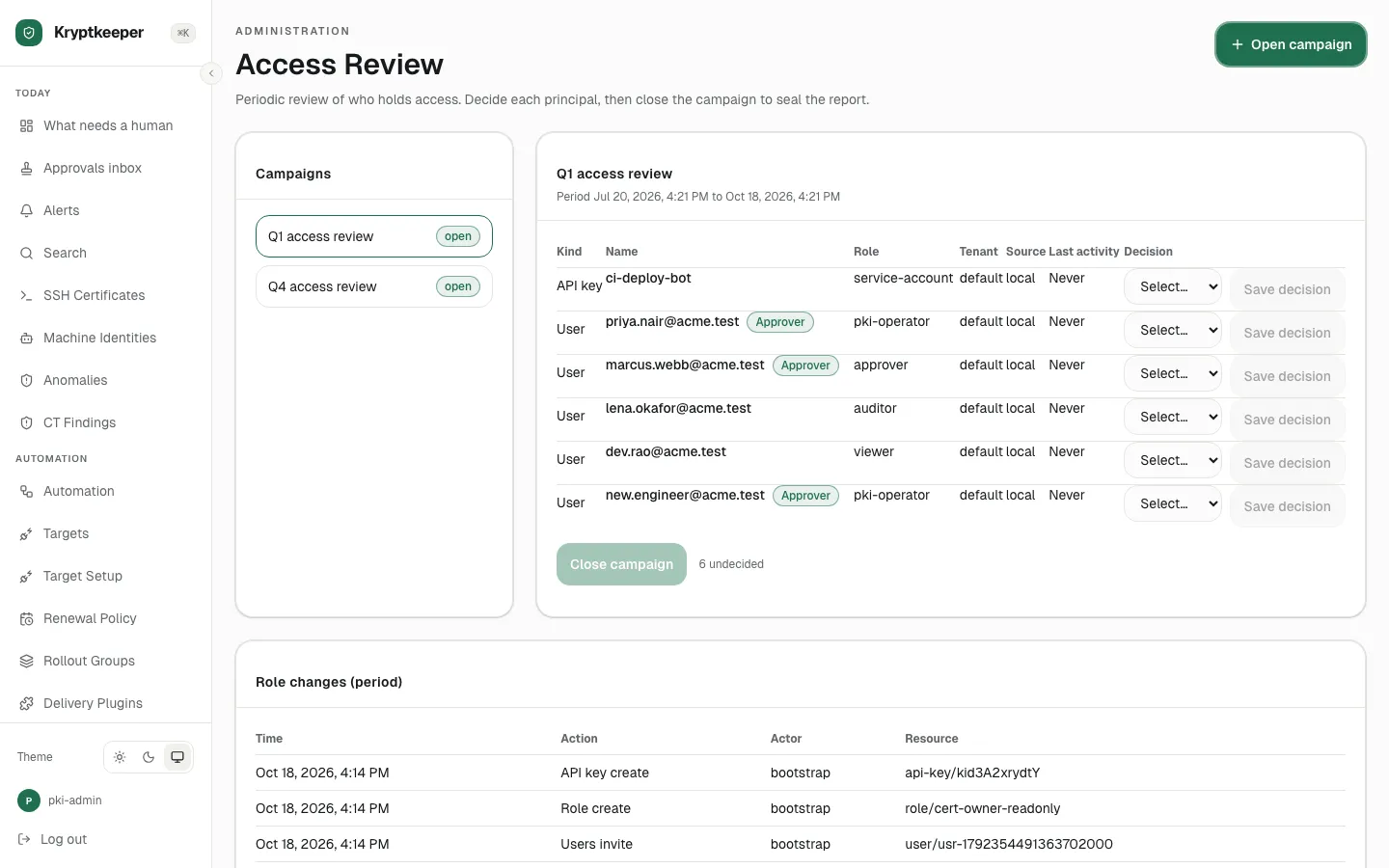This screenshot has width=1389, height=868.
Task: Open decision dropdown for lena.okafor@acme.test
Action: pos(1173,417)
